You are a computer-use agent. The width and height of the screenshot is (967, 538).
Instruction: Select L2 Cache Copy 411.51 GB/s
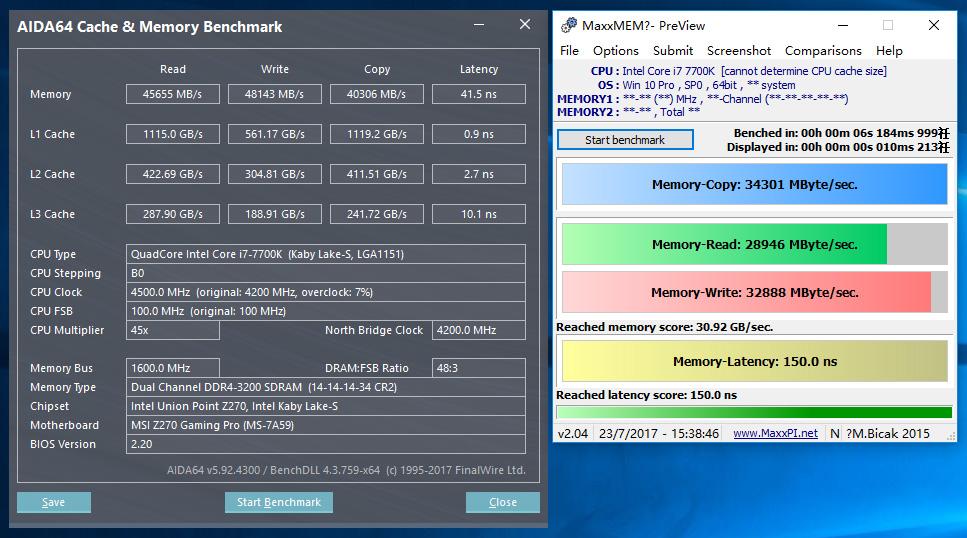coord(377,174)
